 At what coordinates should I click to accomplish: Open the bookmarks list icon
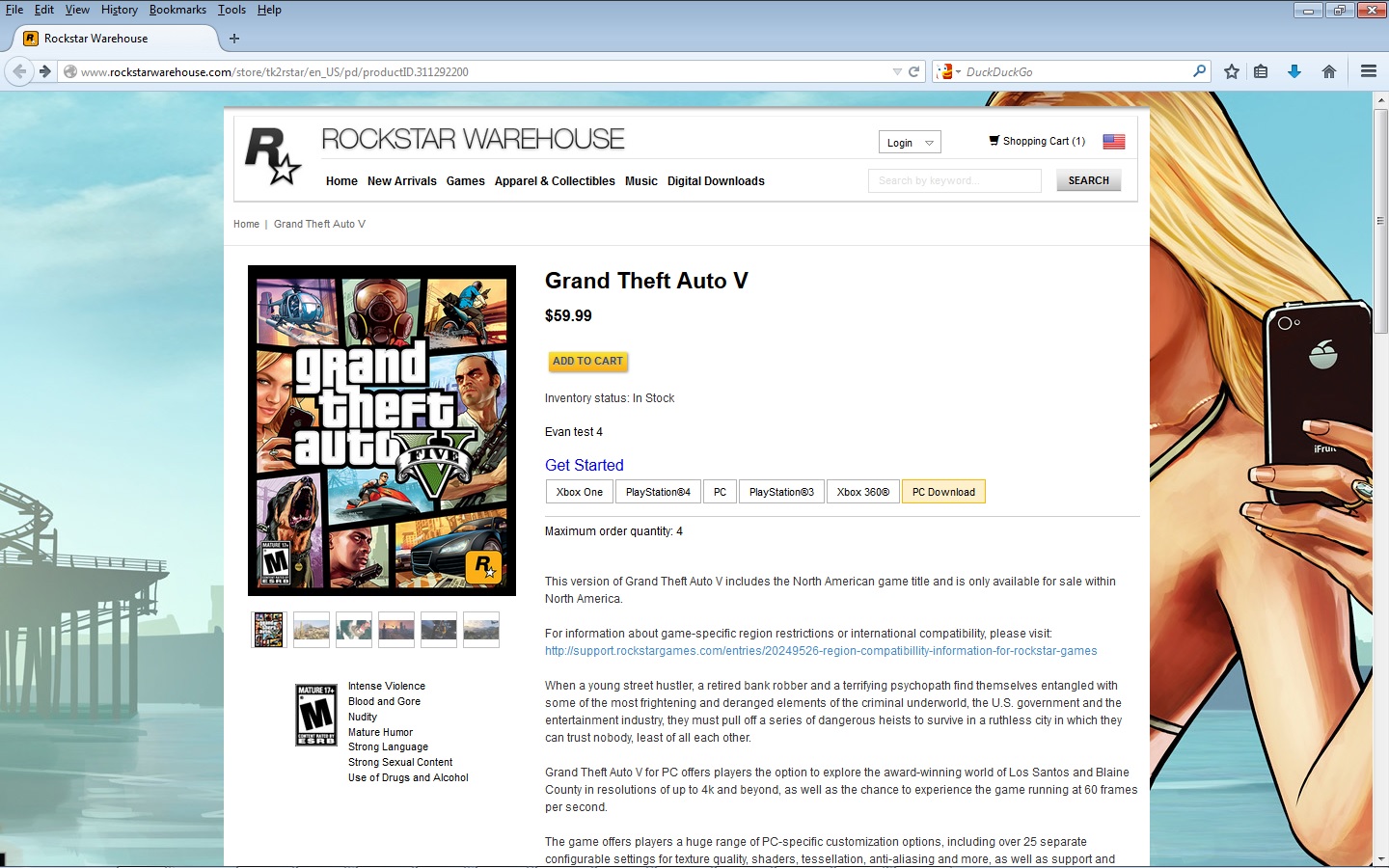(x=1261, y=71)
